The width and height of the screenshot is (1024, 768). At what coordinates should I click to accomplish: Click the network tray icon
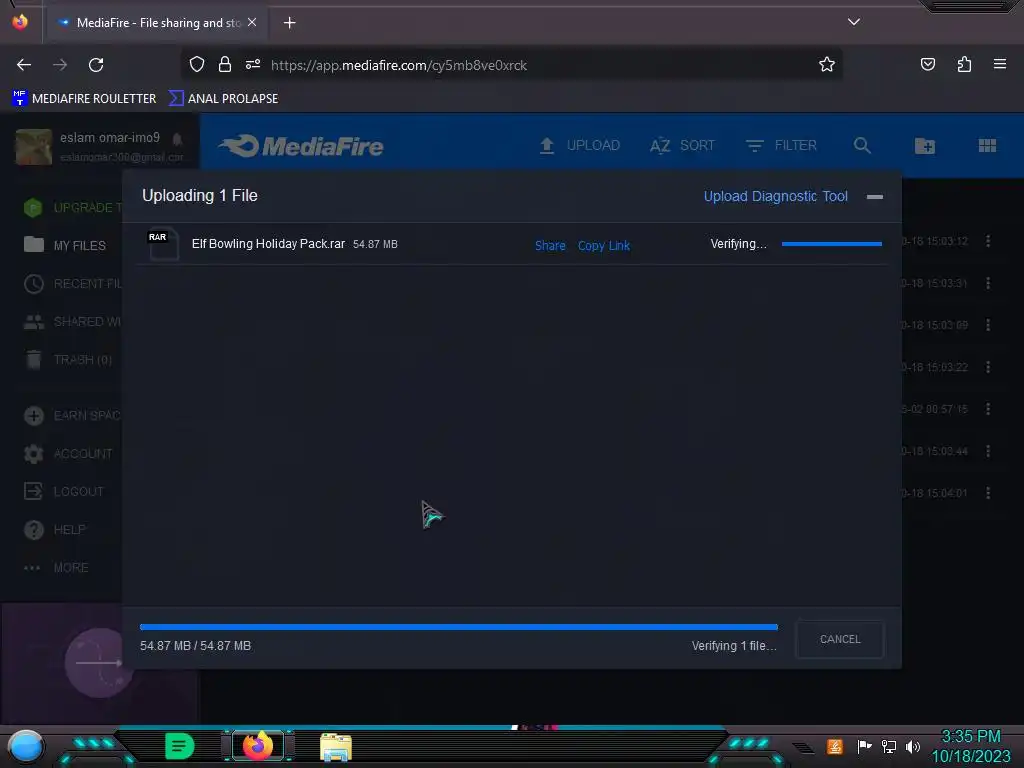pos(888,746)
